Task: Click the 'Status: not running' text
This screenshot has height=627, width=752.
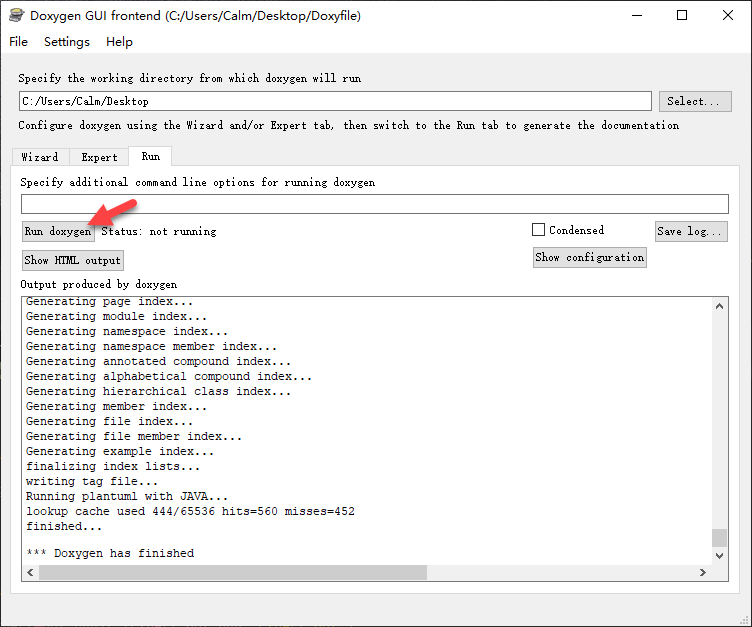Action: point(159,232)
